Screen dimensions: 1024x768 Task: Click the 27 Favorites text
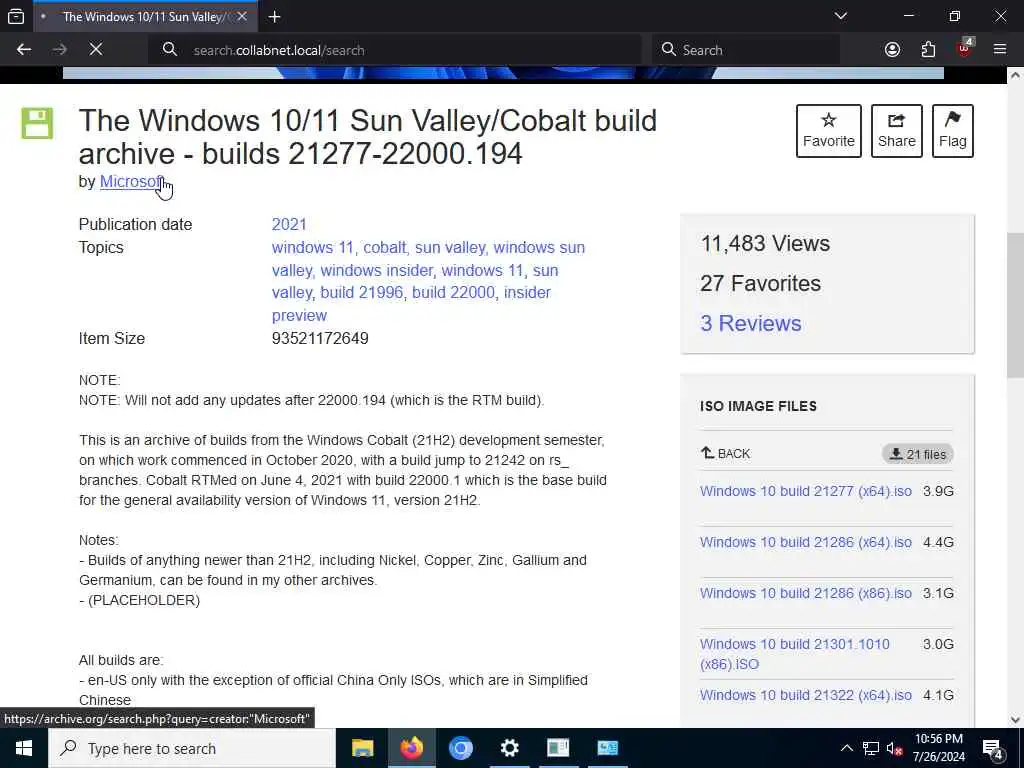[x=760, y=283]
